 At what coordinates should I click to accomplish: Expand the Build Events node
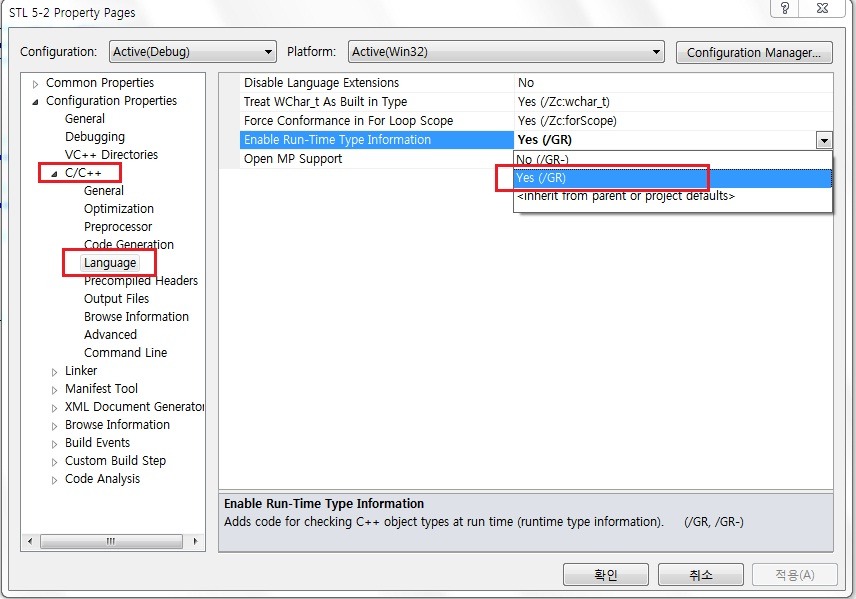click(54, 444)
